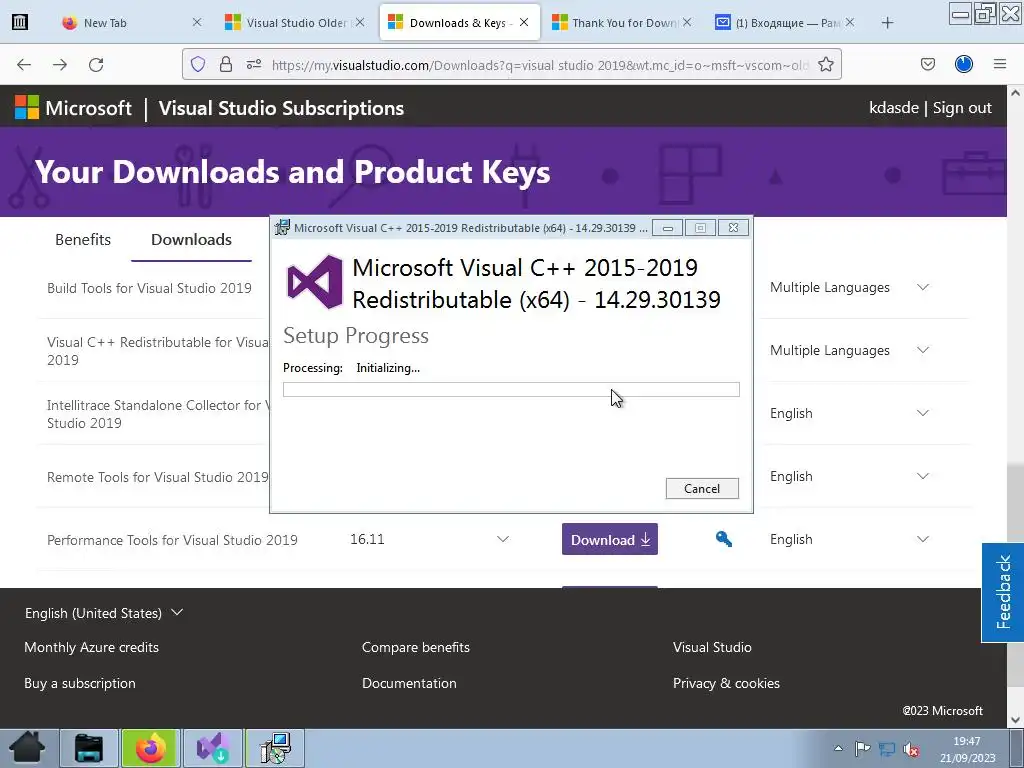
Task: Open English (United States) locale selector
Action: click(104, 613)
